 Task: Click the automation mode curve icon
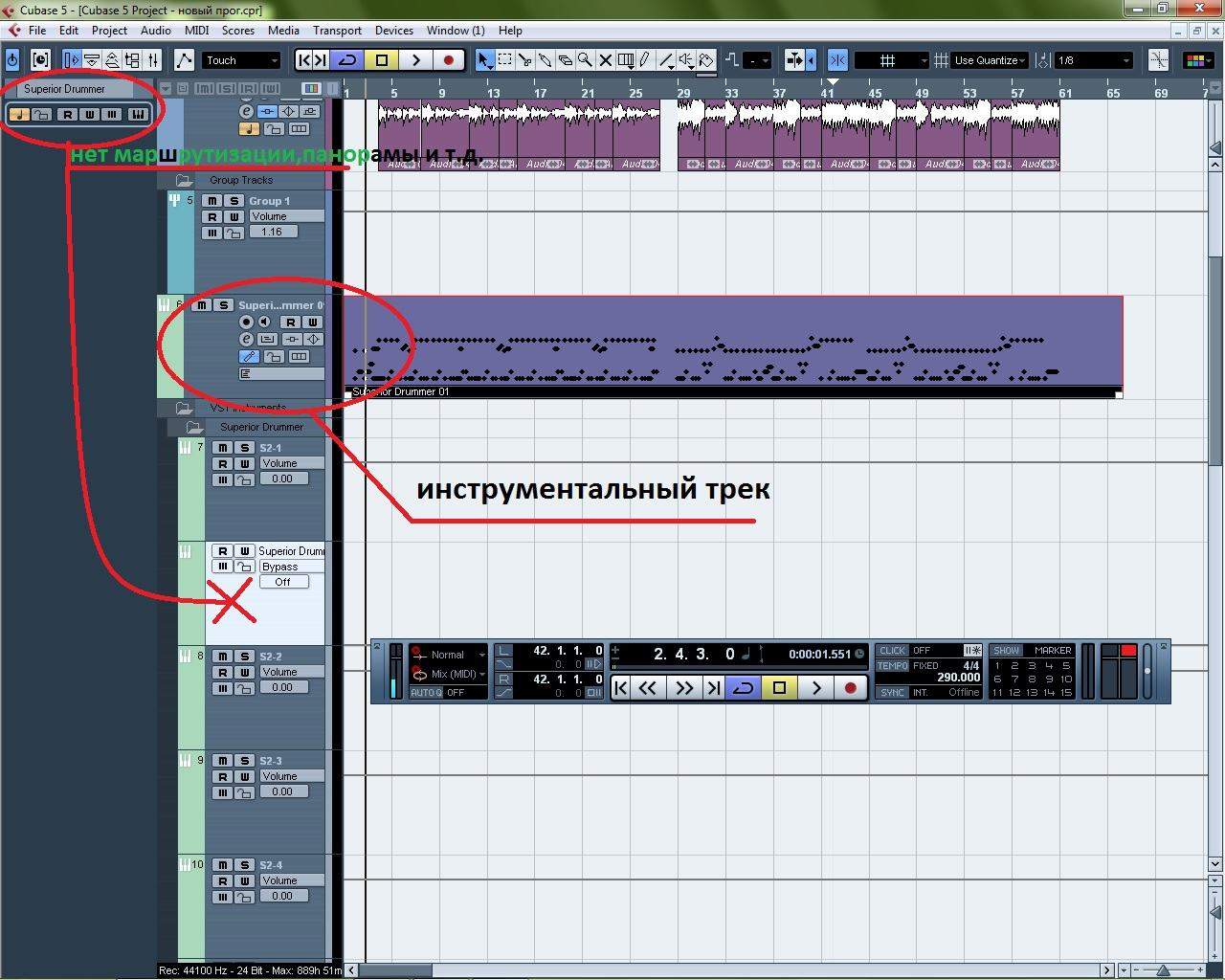coord(184,60)
